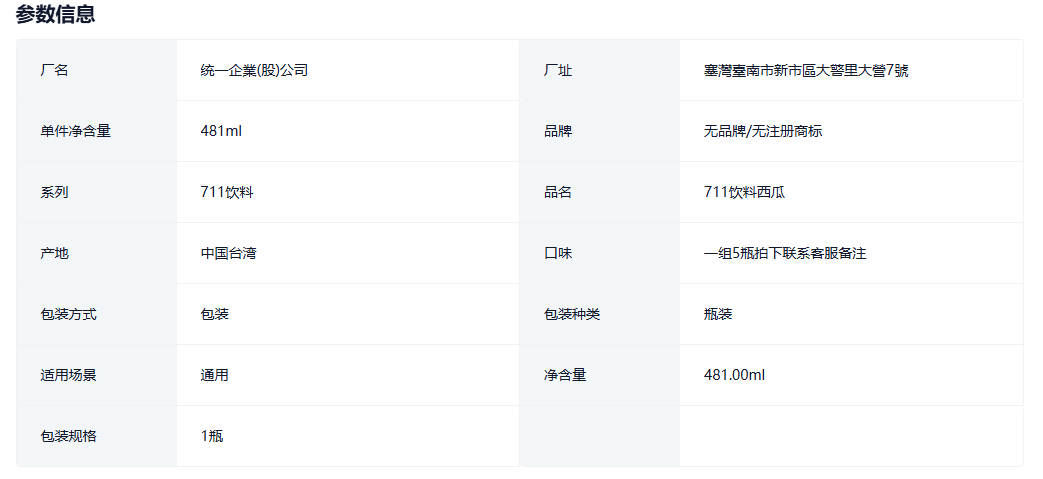Click the 一组5瓶拍下联系客服备注 flavor value
This screenshot has width=1043, height=479.
[x=785, y=253]
